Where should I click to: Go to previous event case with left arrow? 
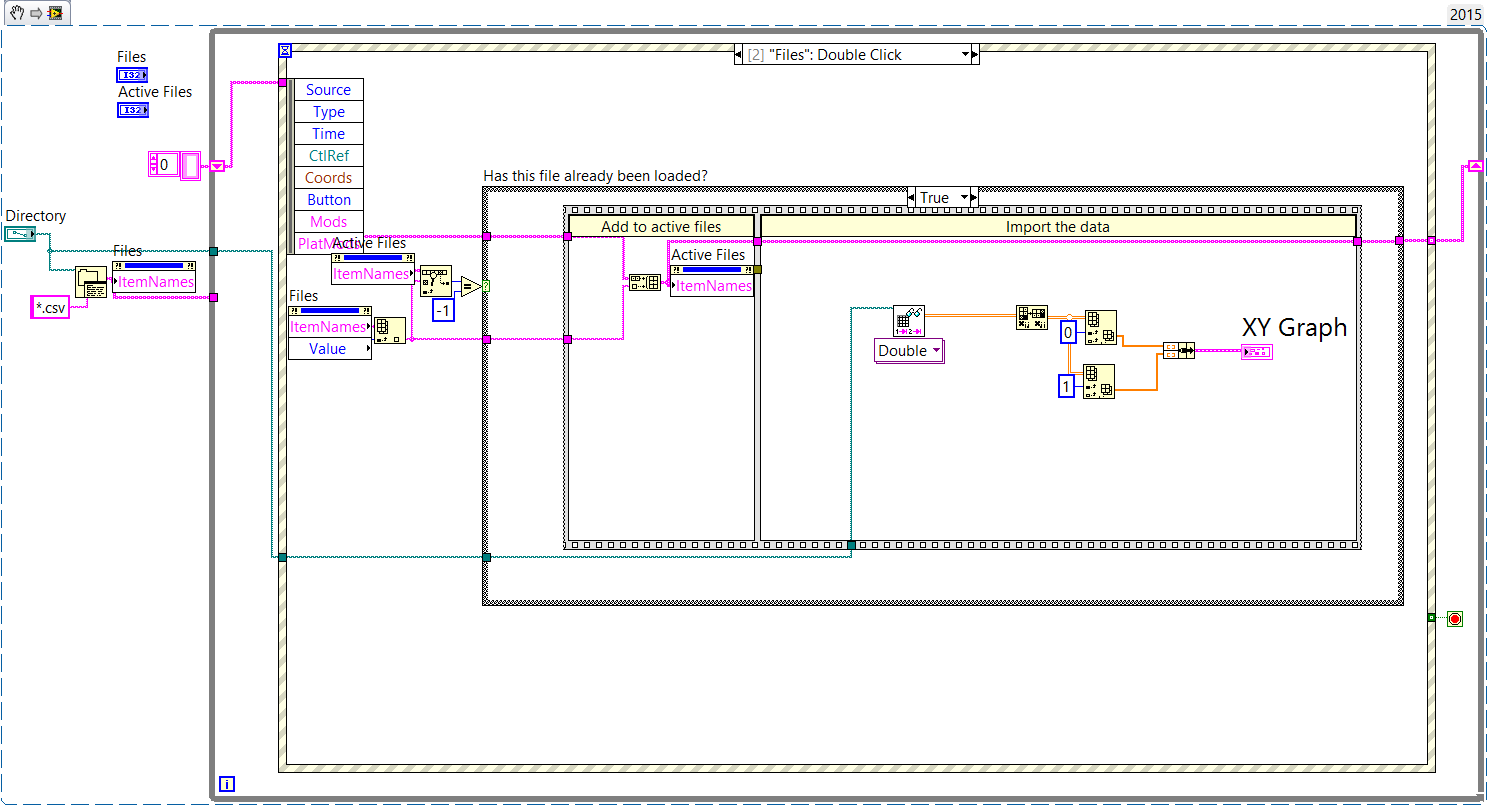739,54
